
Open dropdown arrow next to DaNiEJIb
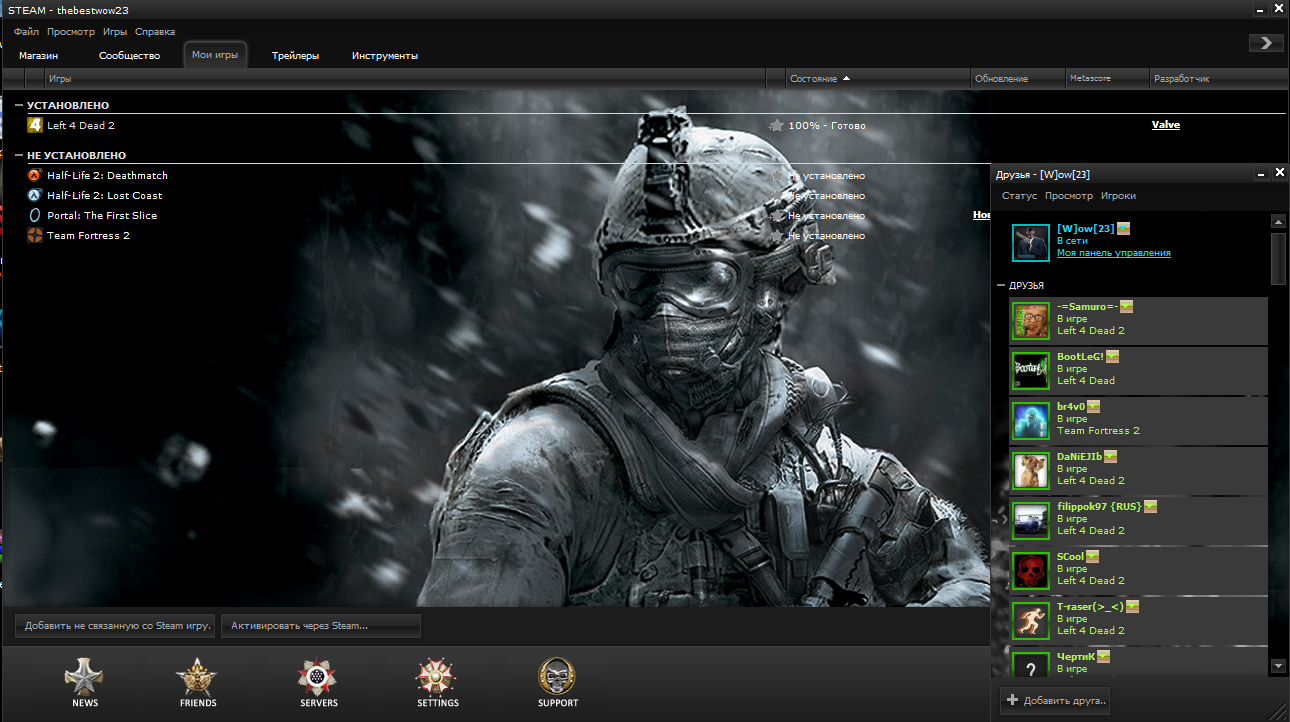click(x=1111, y=457)
